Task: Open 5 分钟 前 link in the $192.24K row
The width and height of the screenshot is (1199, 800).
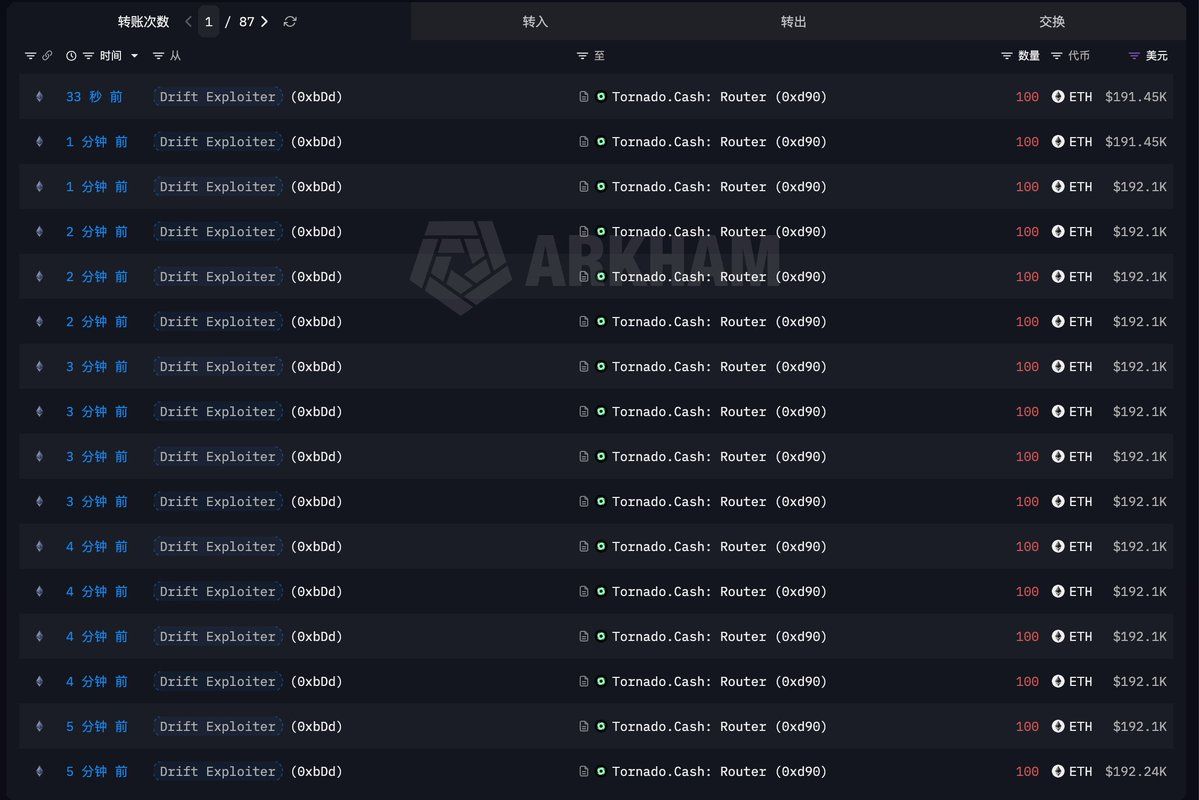Action: click(96, 771)
